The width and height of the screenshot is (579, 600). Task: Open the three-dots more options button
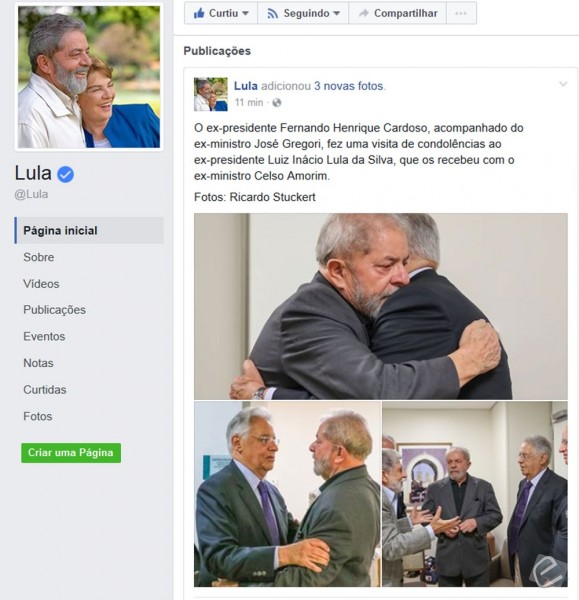point(461,13)
